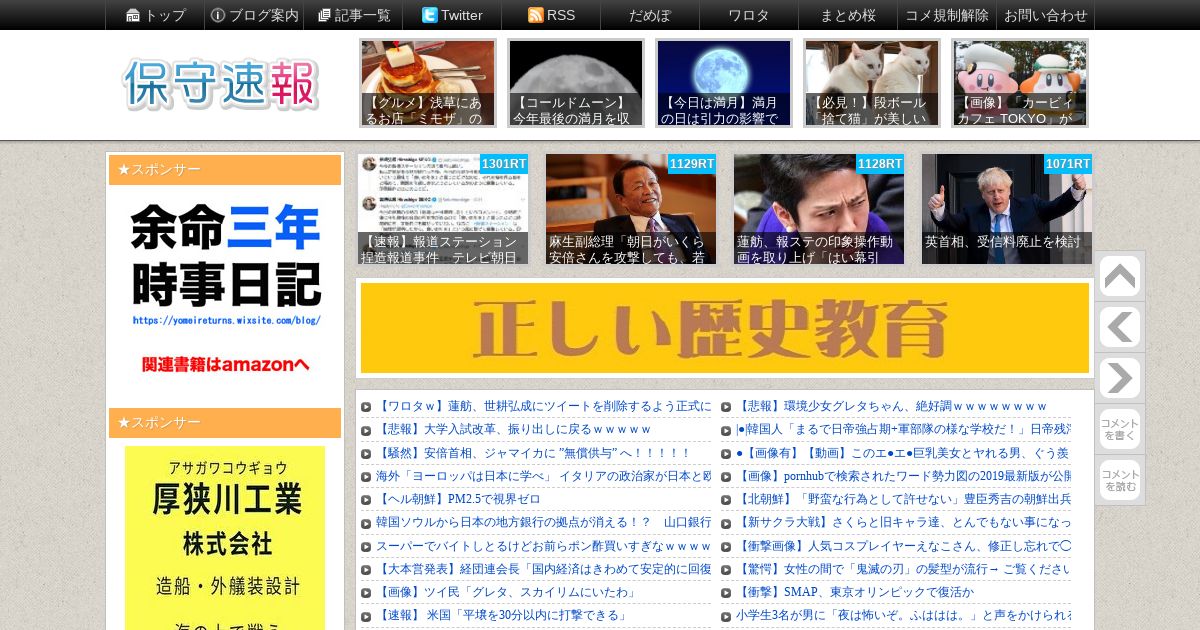Open the 【コールドムーン】 moon thumbnail
Image resolution: width=1200 pixels, height=630 pixels.
(576, 83)
